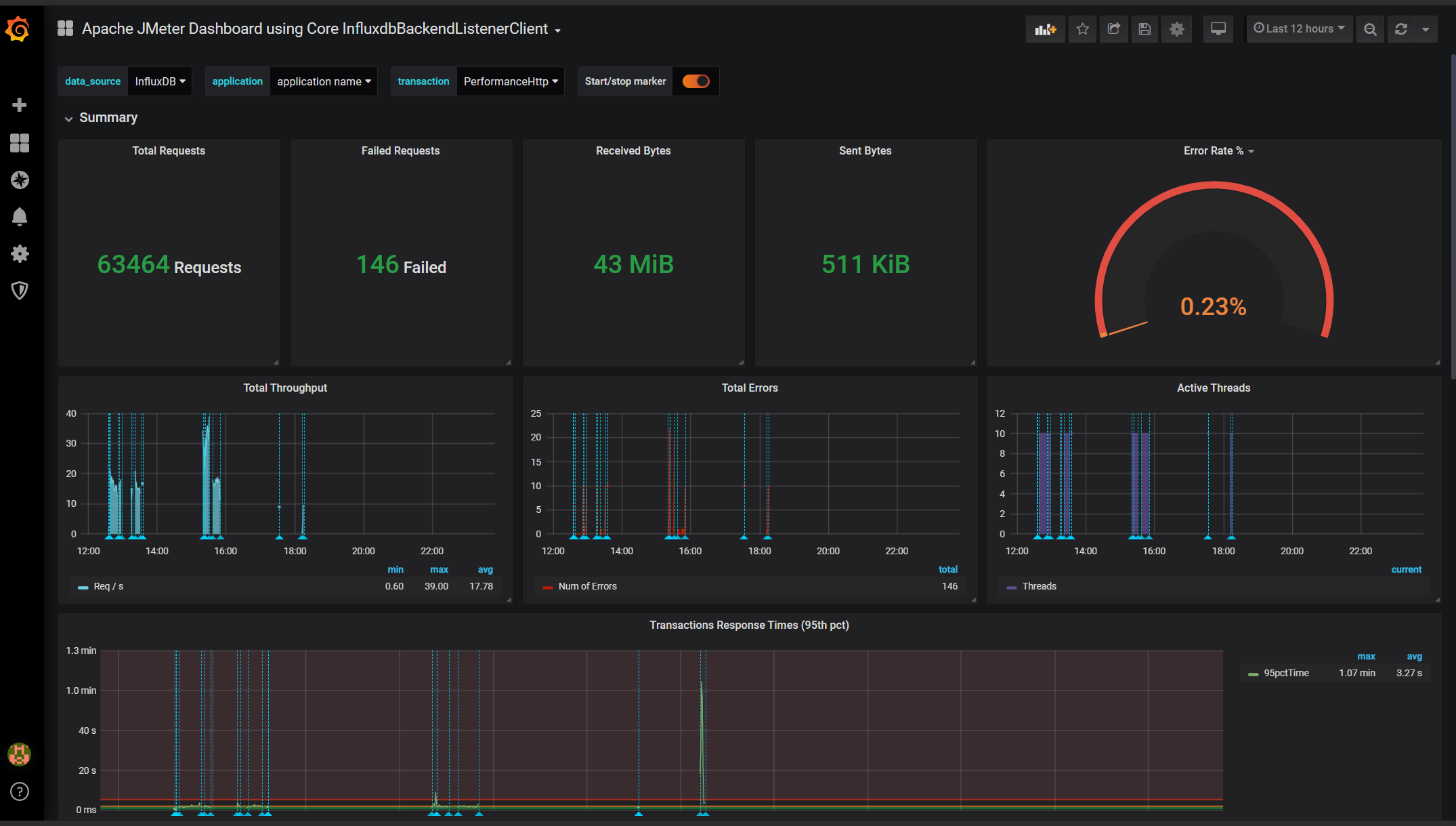The height and width of the screenshot is (826, 1456).
Task: Click the dashboard vertical scrollbar
Action: (1453, 217)
